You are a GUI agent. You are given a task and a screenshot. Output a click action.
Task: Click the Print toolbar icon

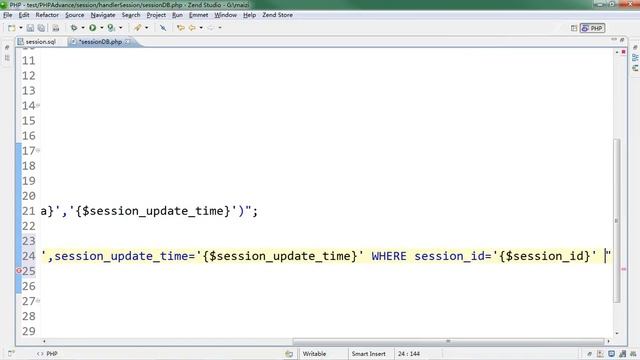[x=56, y=28]
